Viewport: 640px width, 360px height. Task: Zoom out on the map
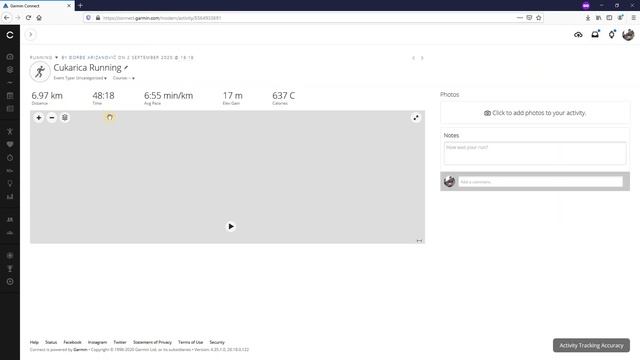52,118
